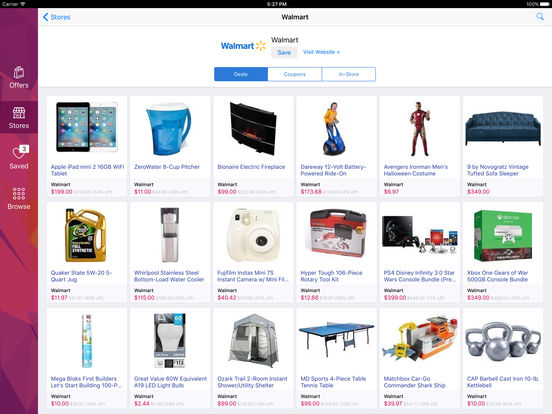Open the Offers section in sidebar
552x414 pixels.
(19, 77)
